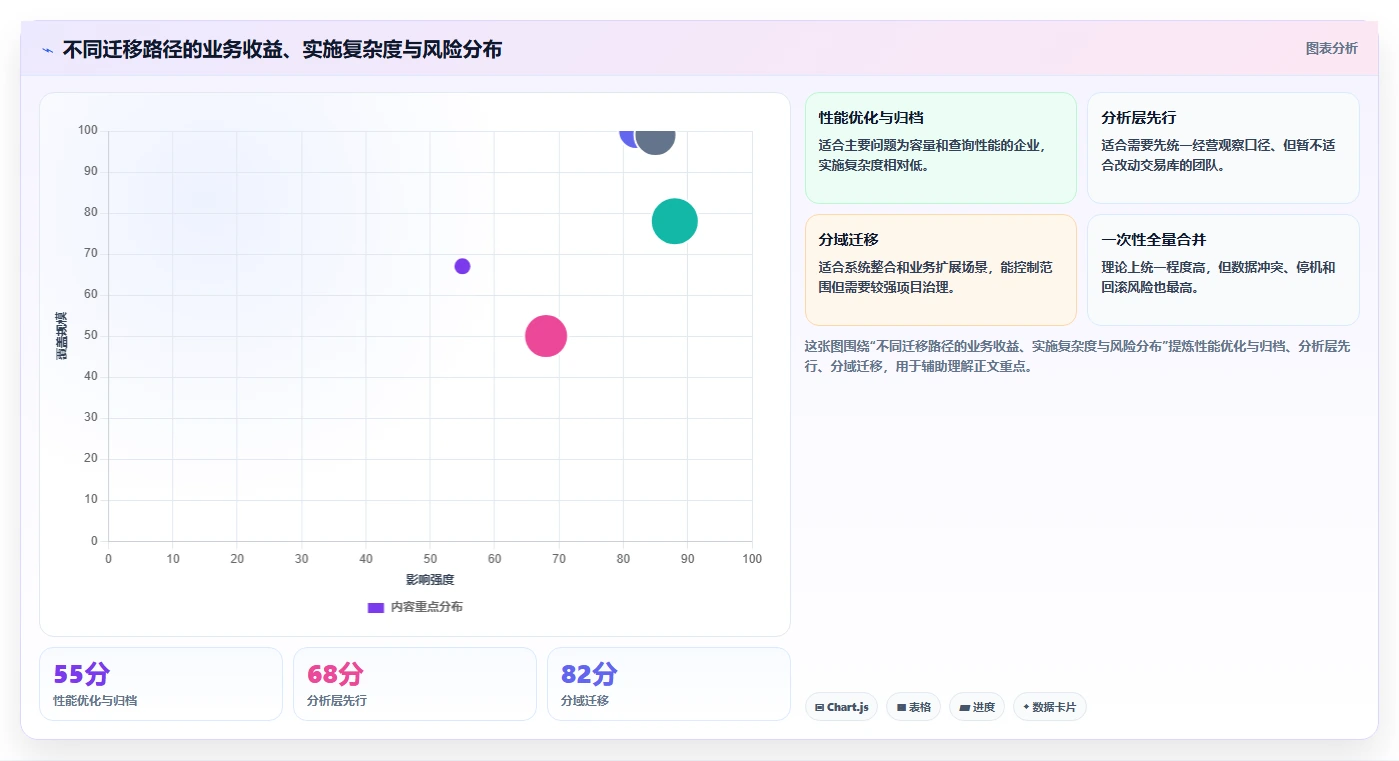Click the lightning icon beside the title
Viewport: 1399px width, 761px height.
[x=48, y=50]
